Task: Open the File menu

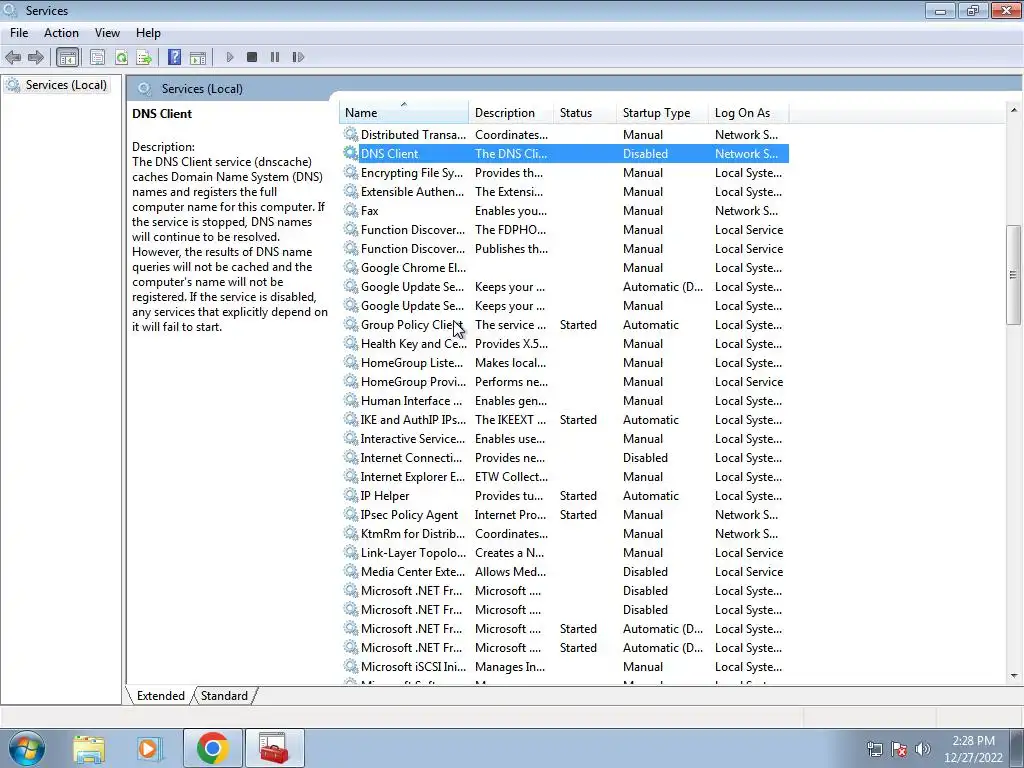Action: pyautogui.click(x=19, y=33)
